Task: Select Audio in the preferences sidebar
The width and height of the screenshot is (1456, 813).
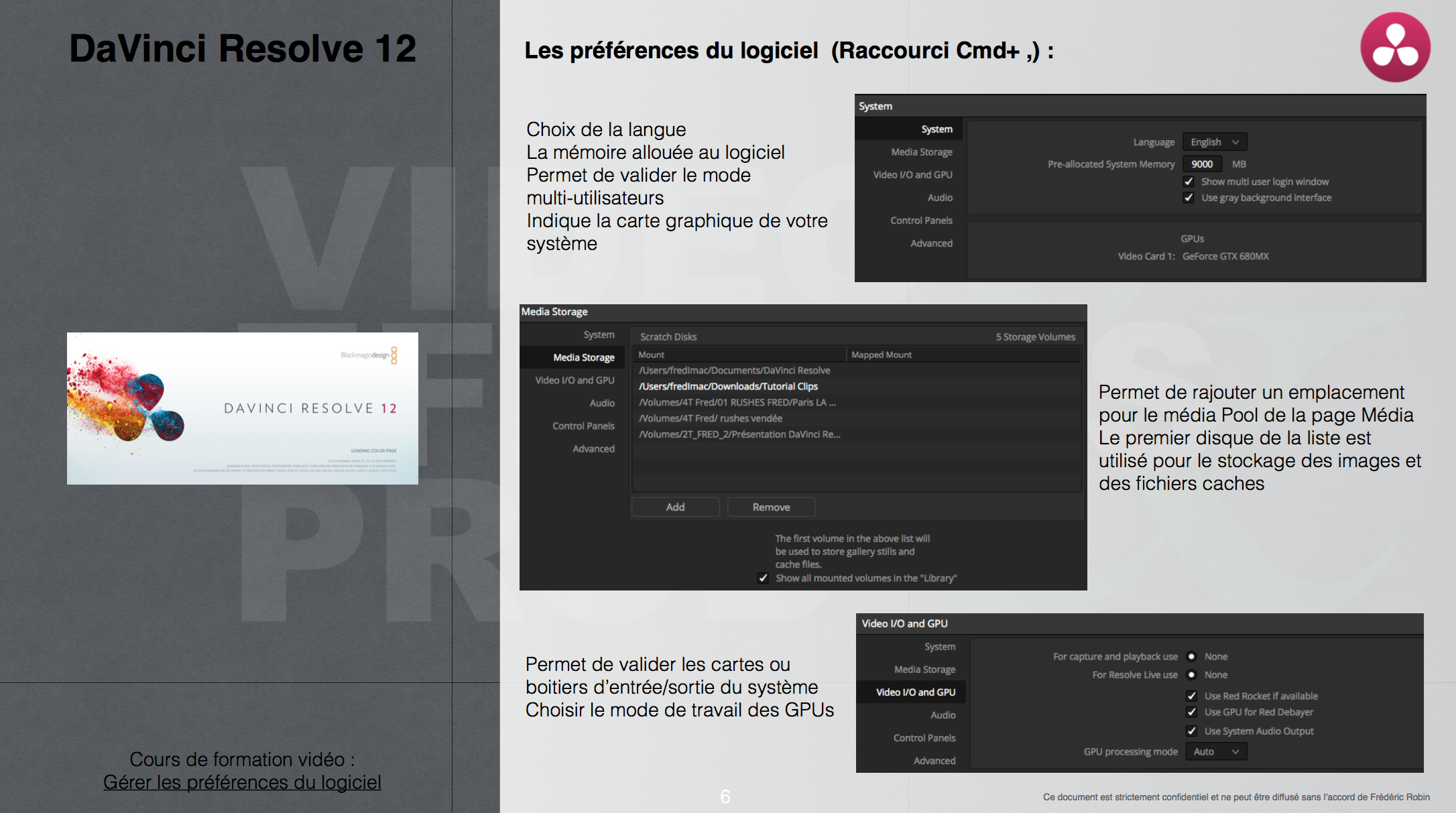Action: pyautogui.click(x=939, y=197)
